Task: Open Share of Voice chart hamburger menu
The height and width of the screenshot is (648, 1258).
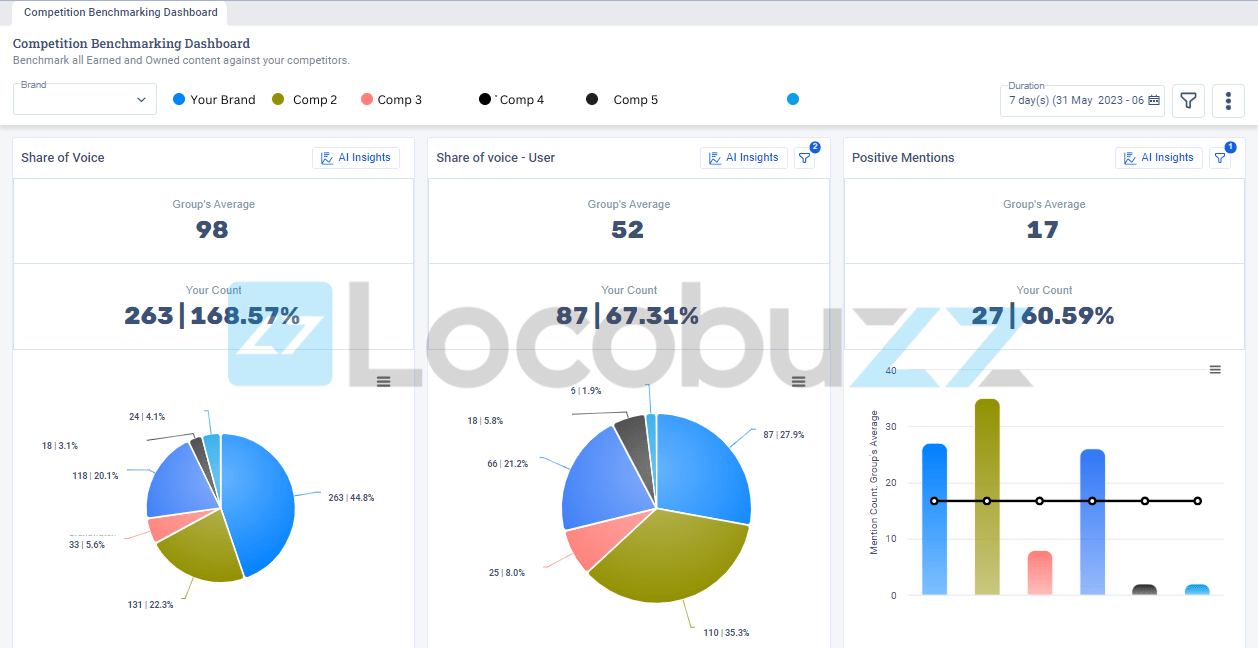Action: [383, 382]
